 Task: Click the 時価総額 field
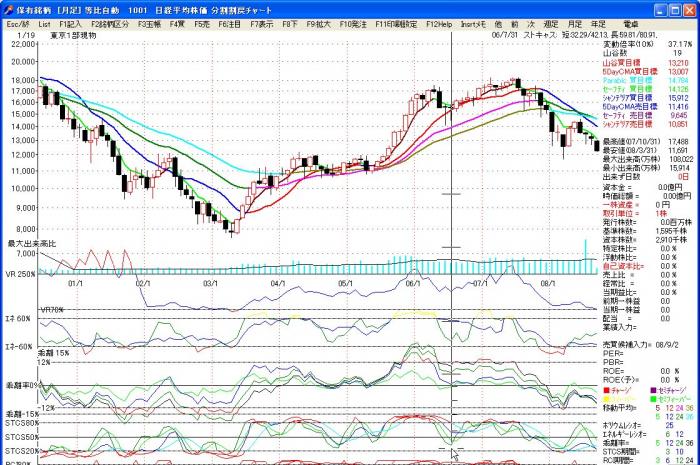[x=646, y=196]
